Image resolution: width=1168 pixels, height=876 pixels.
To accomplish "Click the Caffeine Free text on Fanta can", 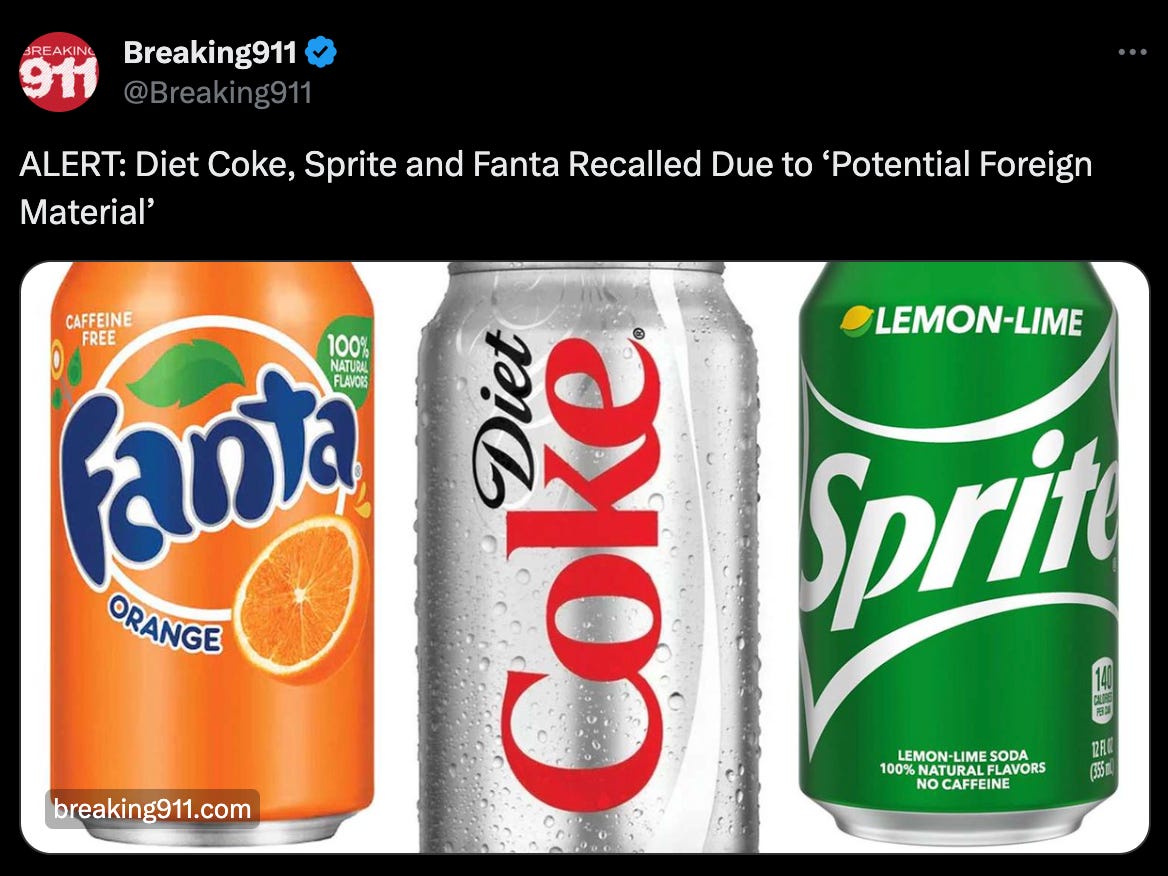I will pyautogui.click(x=99, y=328).
